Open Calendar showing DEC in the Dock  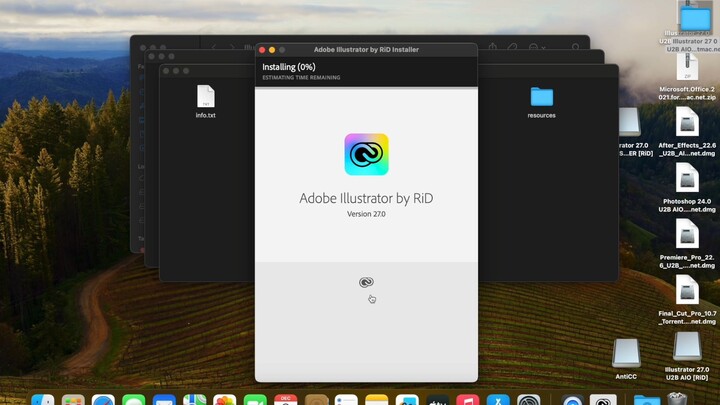[285, 400]
